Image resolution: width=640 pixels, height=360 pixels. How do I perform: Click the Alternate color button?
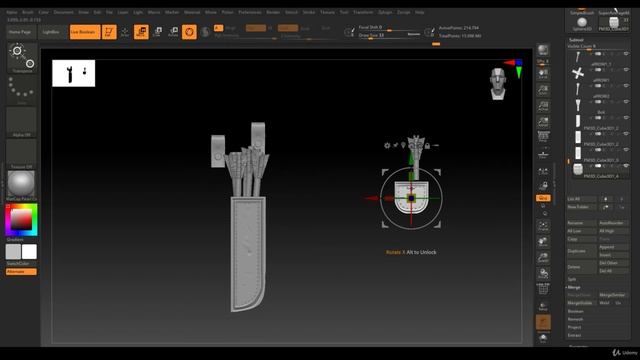click(x=21, y=272)
